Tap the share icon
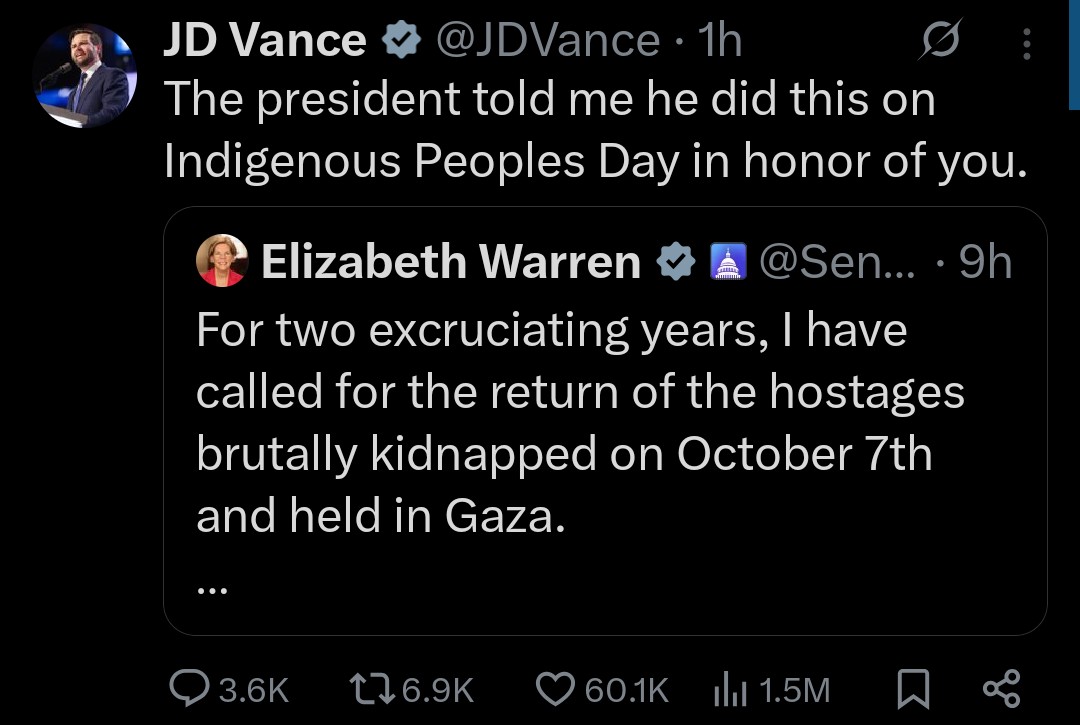Screen dimensions: 1080x725 [1001, 688]
